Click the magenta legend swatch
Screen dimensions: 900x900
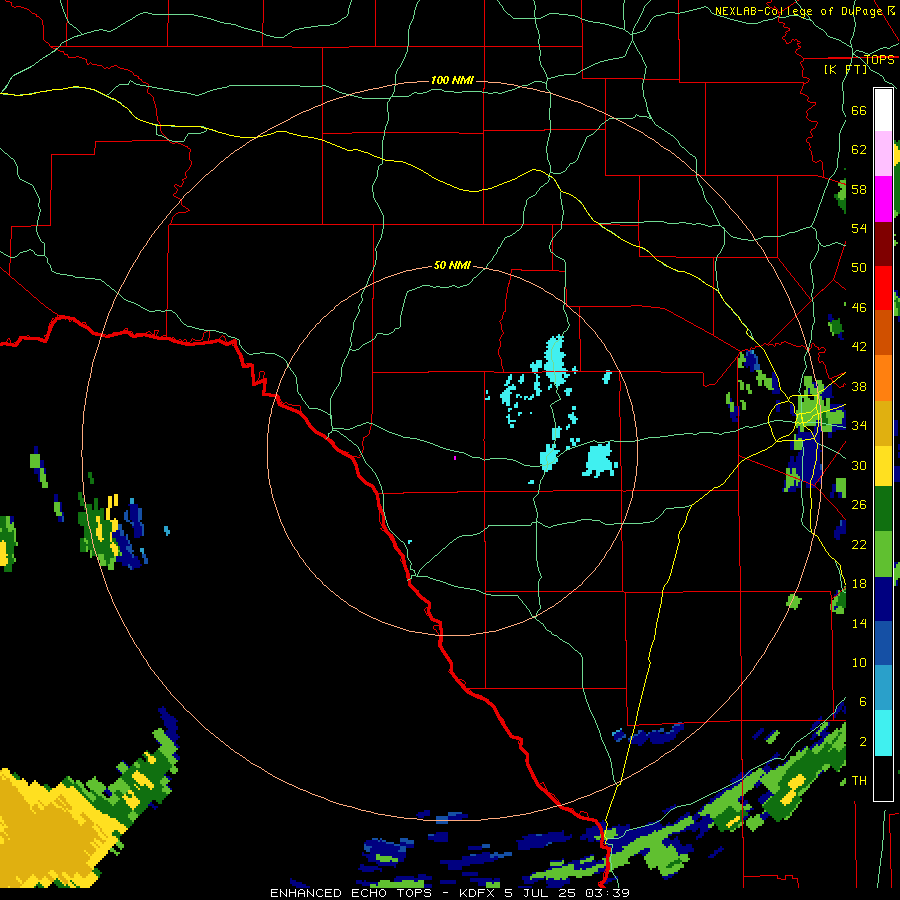tap(883, 199)
